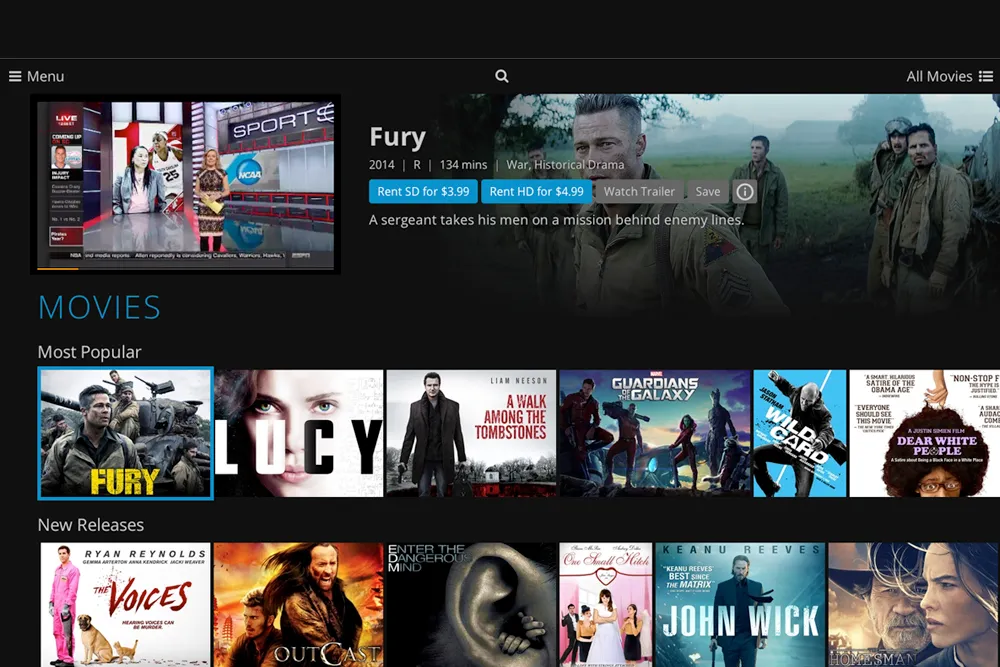Open the hamburger Menu icon
Image resolution: width=1000 pixels, height=667 pixels.
(16, 76)
